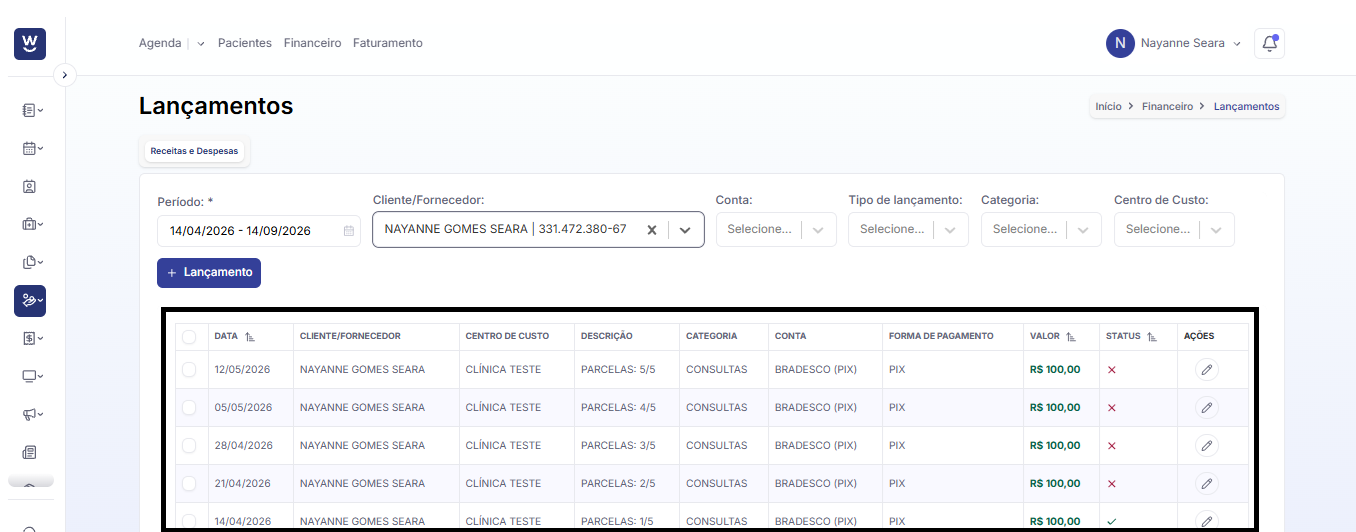This screenshot has height=532, width=1356.
Task: Select the checkbox for the 28/04/2026 row
Action: 189,446
